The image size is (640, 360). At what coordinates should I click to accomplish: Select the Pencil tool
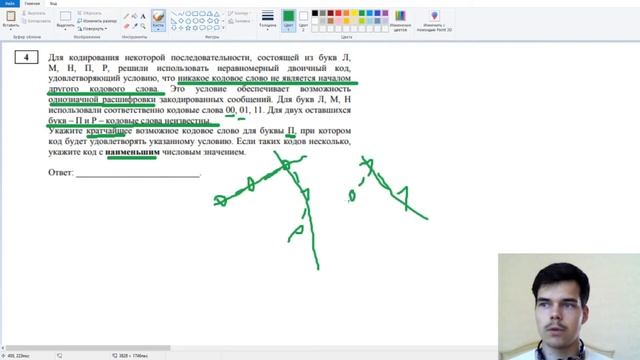pyautogui.click(x=127, y=16)
